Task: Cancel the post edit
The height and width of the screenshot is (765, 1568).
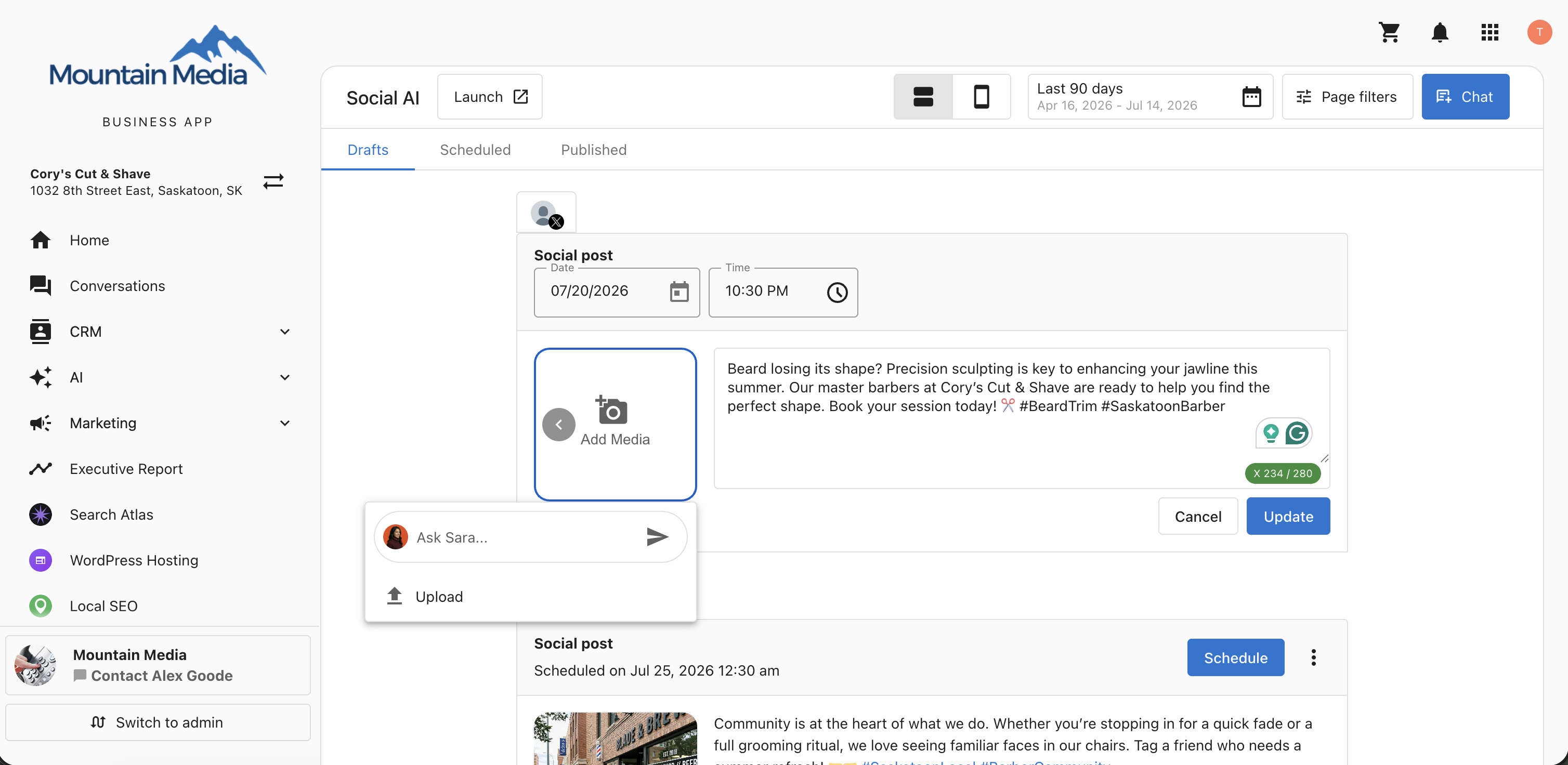Action: (x=1197, y=516)
